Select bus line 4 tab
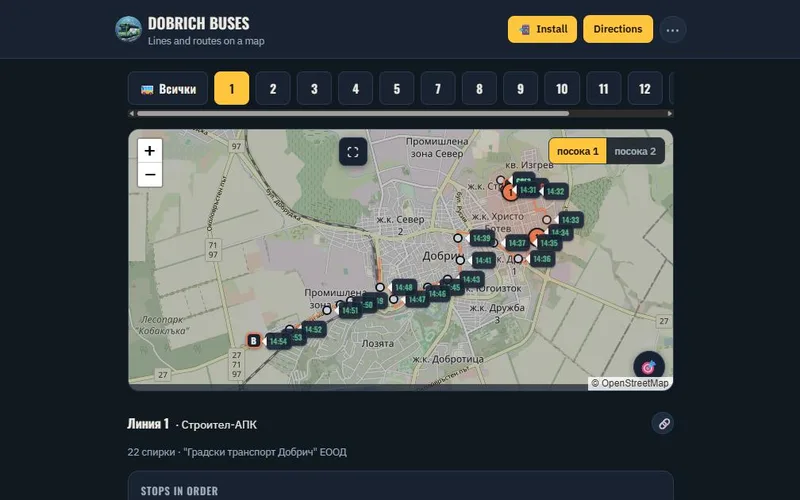 tap(356, 89)
